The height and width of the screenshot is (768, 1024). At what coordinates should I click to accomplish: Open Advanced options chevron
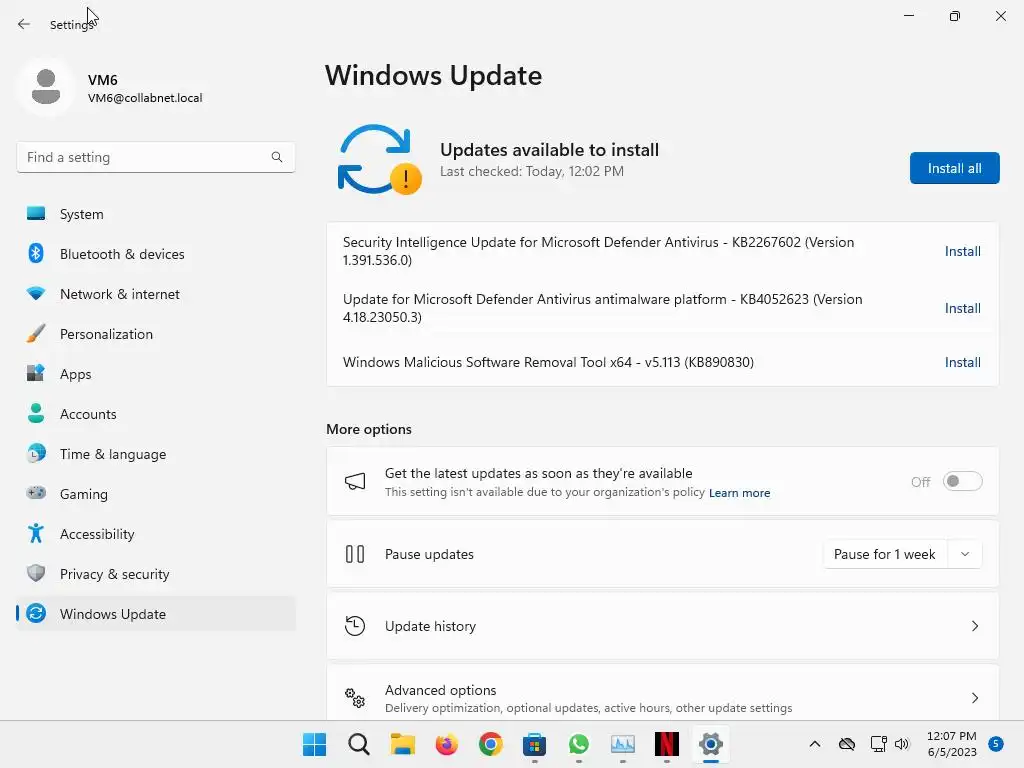click(x=974, y=698)
